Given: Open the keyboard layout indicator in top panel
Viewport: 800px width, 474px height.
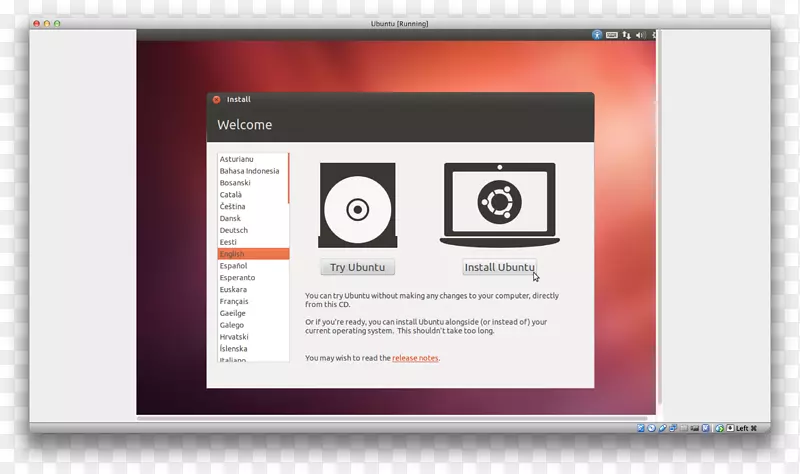Looking at the screenshot, I should [x=612, y=35].
